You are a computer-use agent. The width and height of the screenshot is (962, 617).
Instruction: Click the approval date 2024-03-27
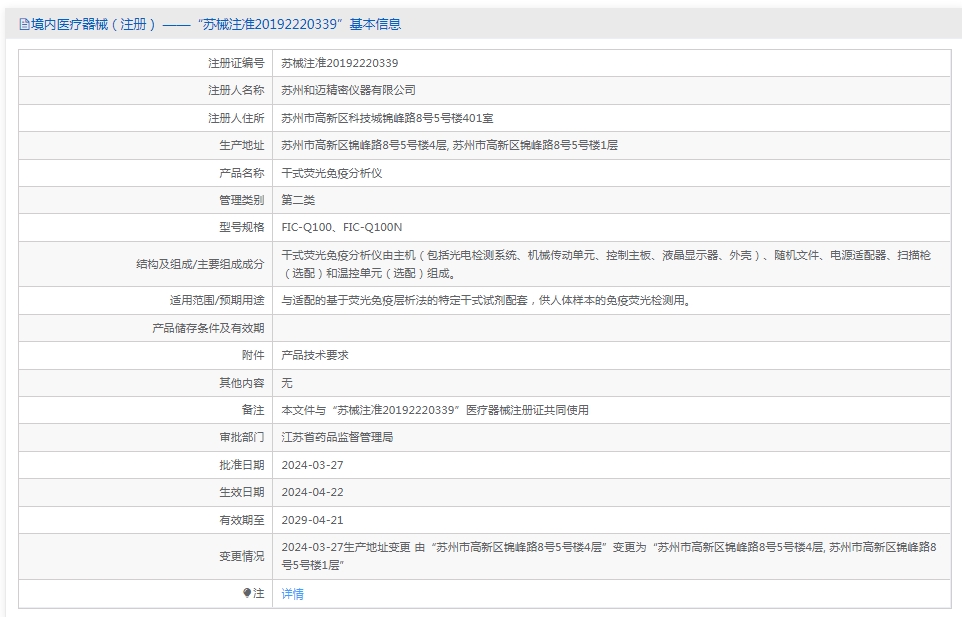[x=312, y=465]
